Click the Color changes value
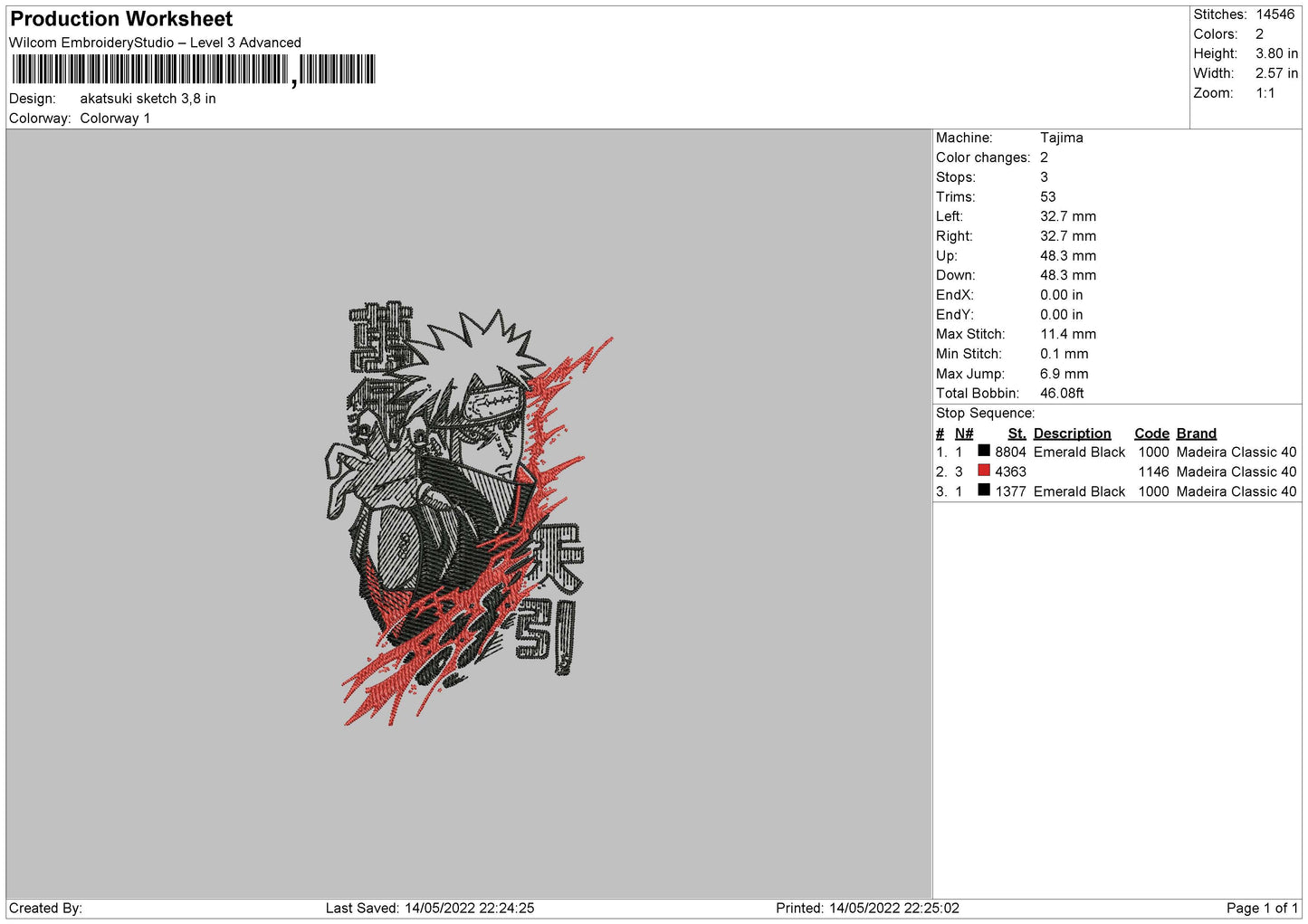Viewport: 1308px width, 924px height. pyautogui.click(x=1044, y=157)
